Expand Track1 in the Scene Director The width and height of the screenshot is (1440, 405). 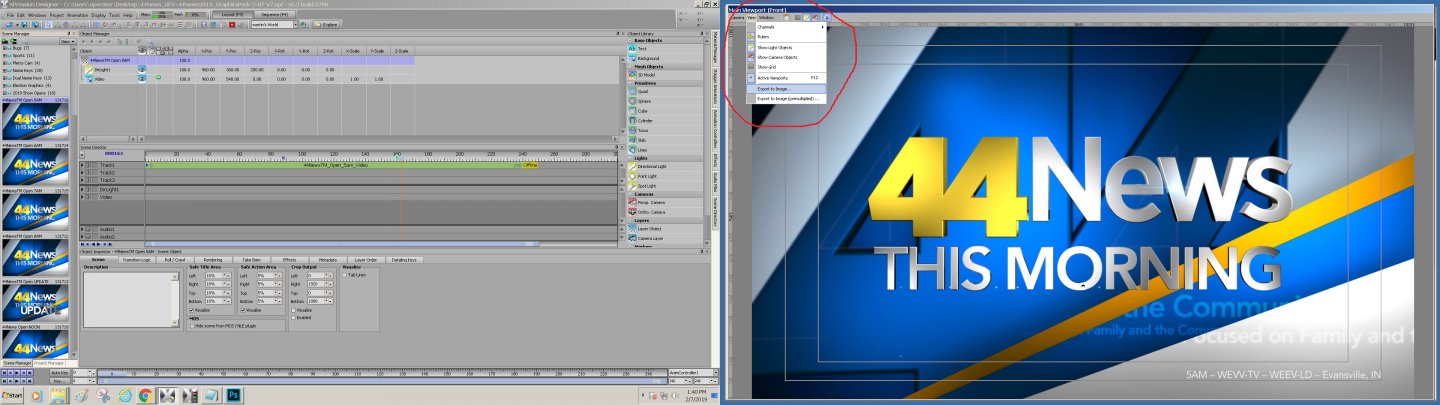(x=82, y=165)
